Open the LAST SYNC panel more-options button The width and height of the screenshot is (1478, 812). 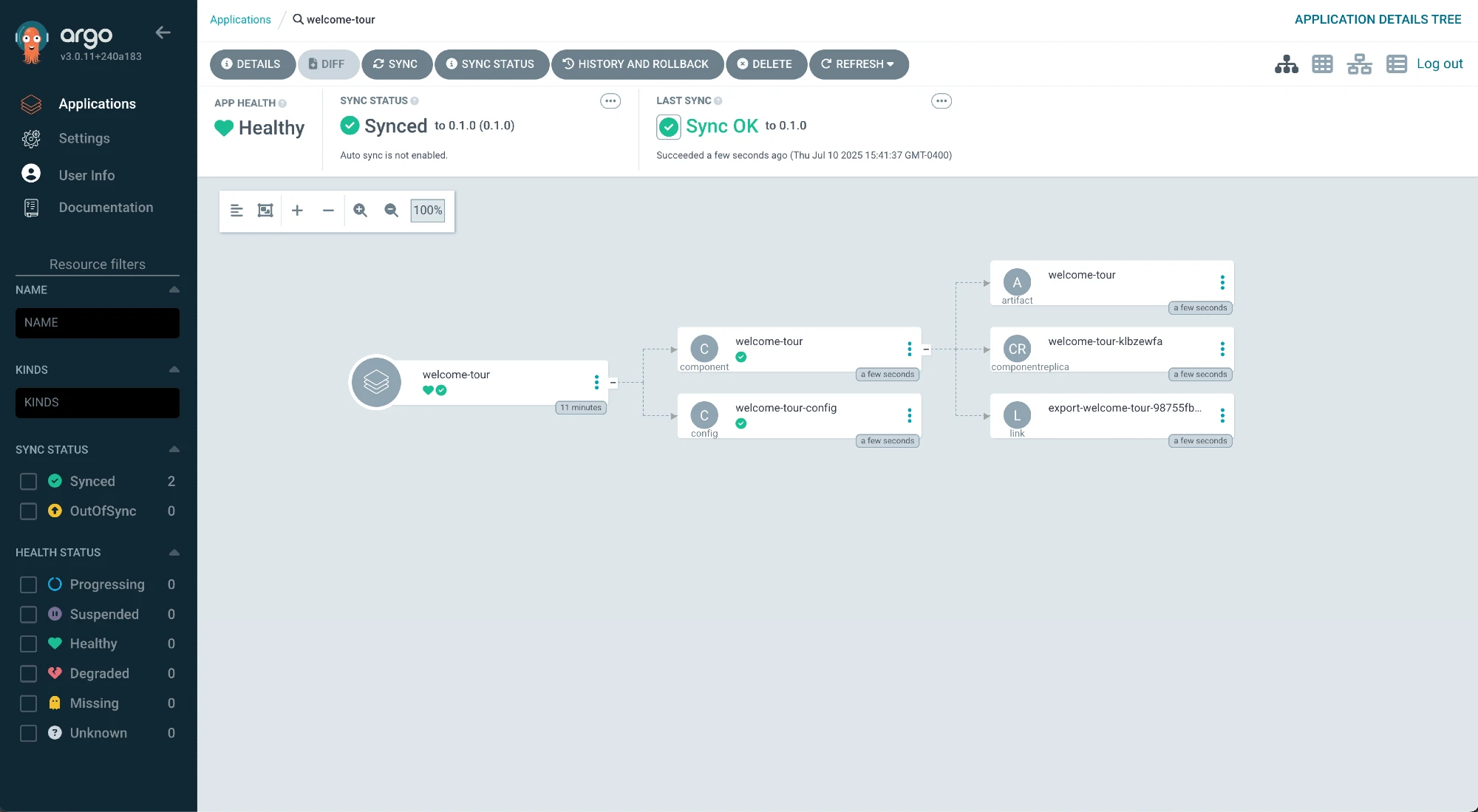coord(941,101)
